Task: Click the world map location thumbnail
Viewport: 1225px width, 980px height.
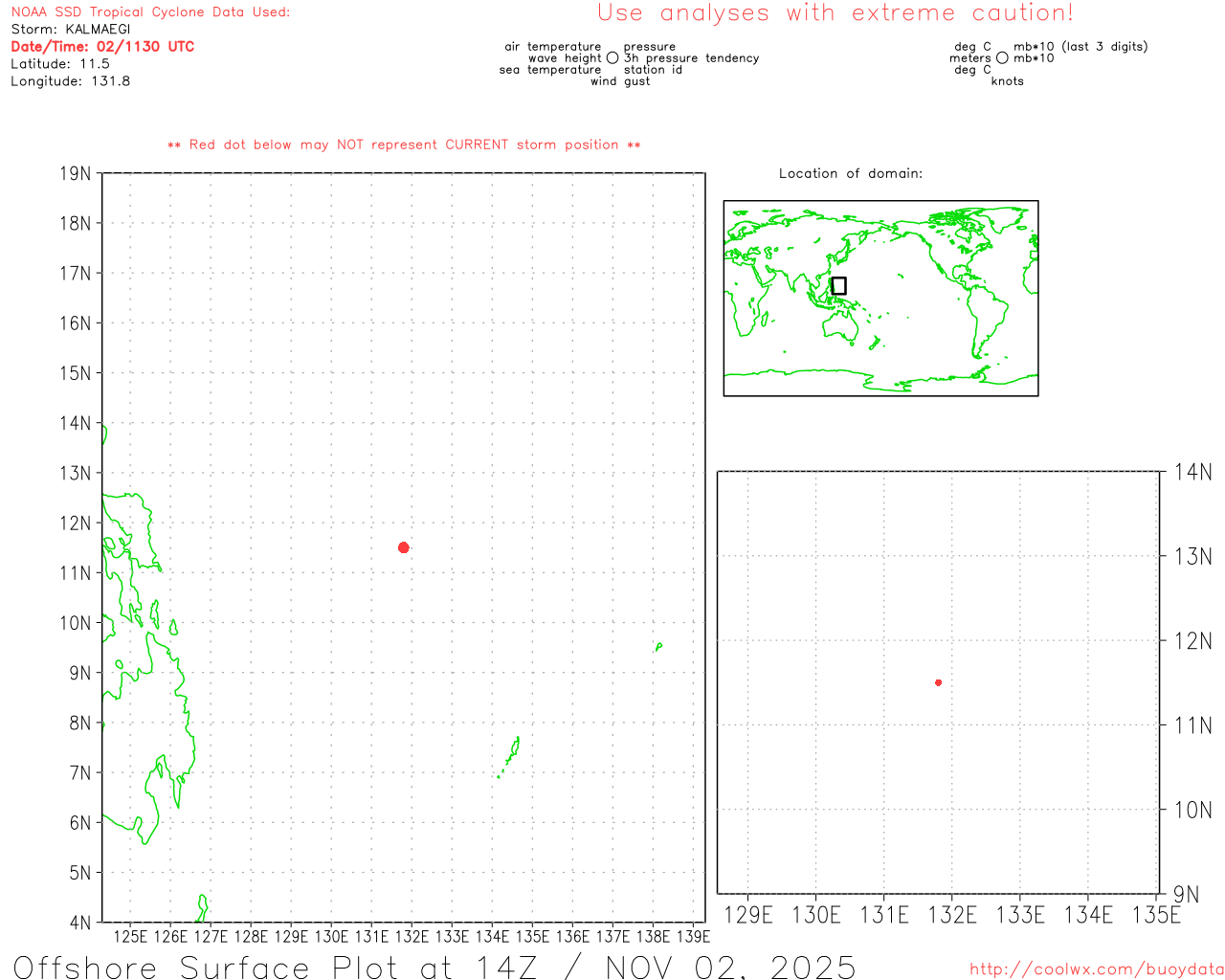Action: click(x=880, y=298)
